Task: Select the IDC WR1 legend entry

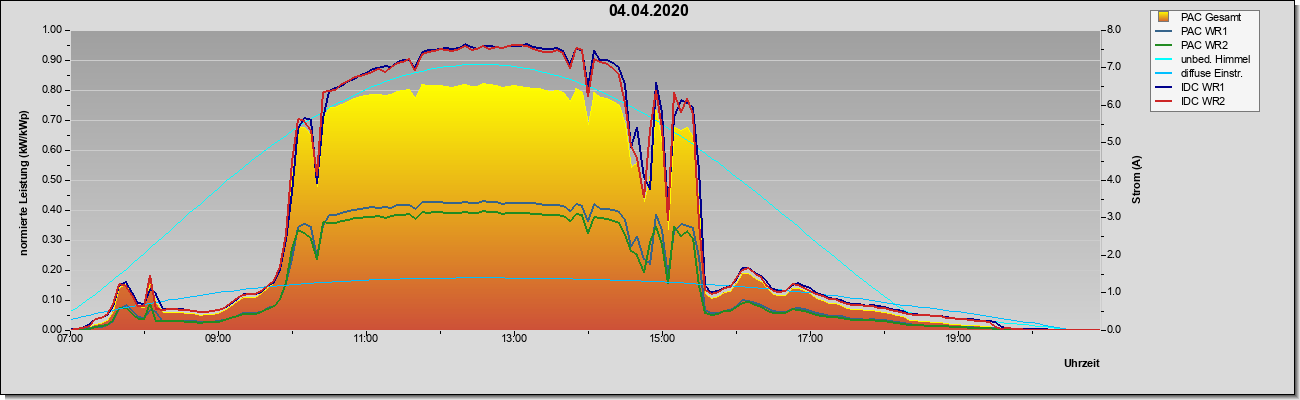Action: click(1203, 87)
